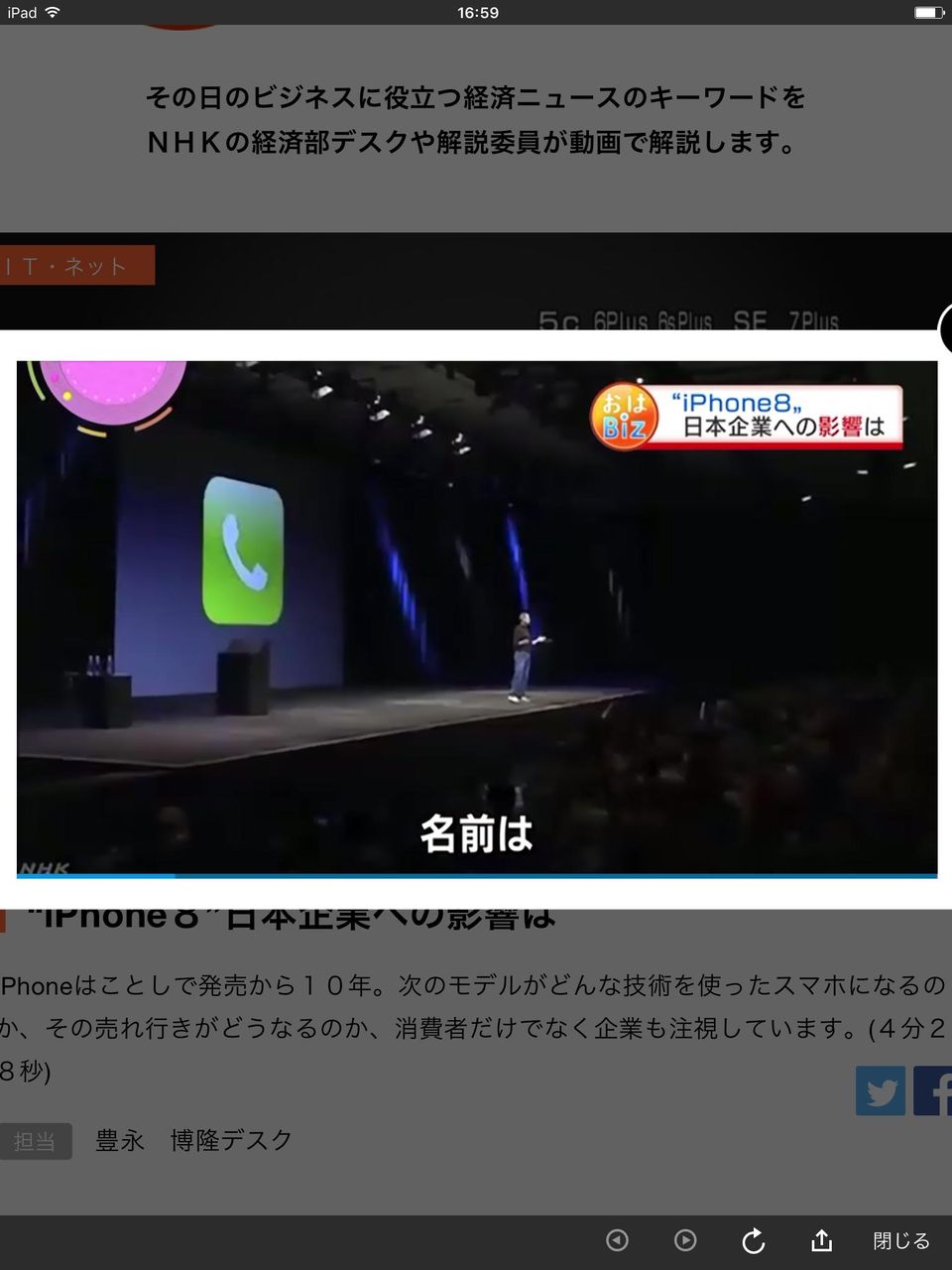Reload the page with the refresh icon
The image size is (952, 1270).
click(x=754, y=1240)
